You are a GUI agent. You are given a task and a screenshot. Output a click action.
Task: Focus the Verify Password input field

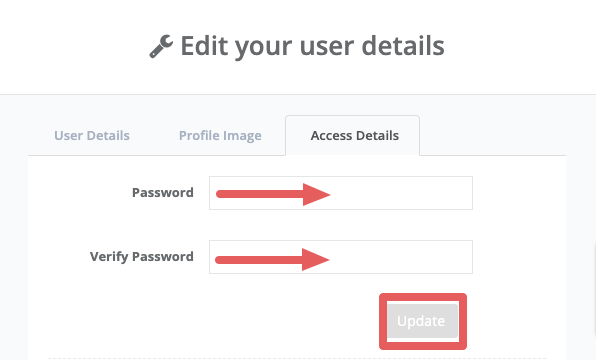pyautogui.click(x=341, y=257)
